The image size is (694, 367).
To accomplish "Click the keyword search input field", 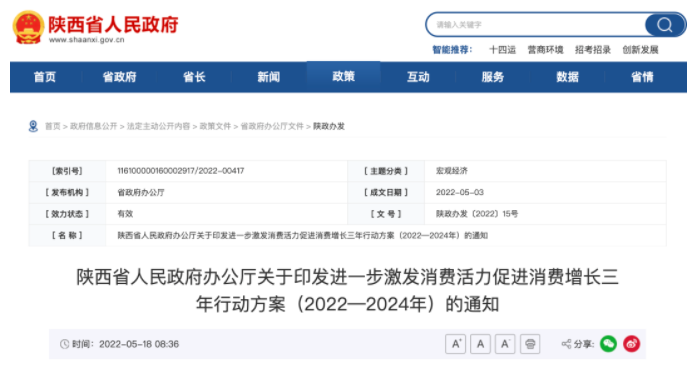I will tap(536, 25).
